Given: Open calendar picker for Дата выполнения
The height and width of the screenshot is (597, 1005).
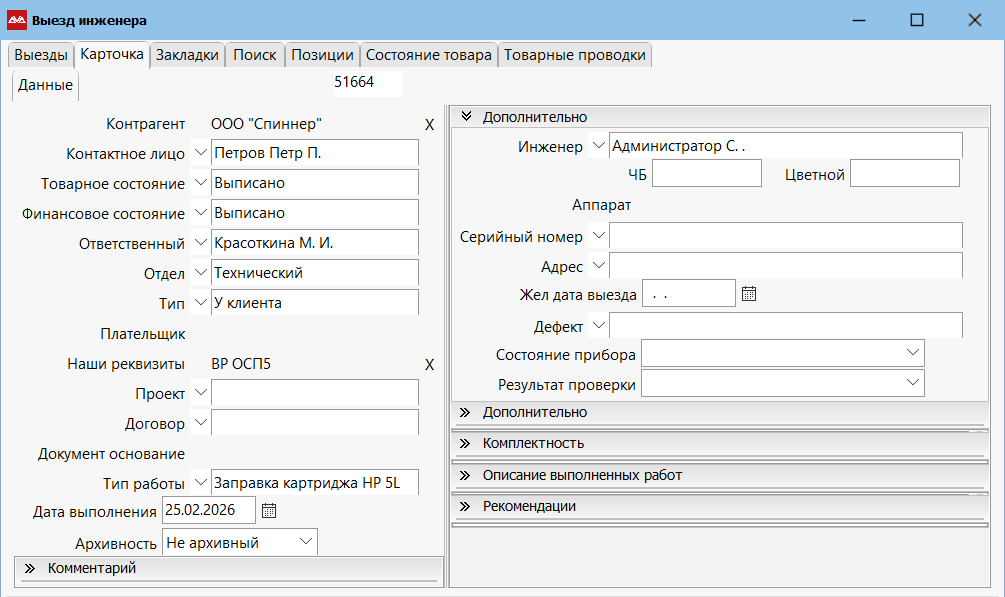Looking at the screenshot, I should tap(269, 511).
